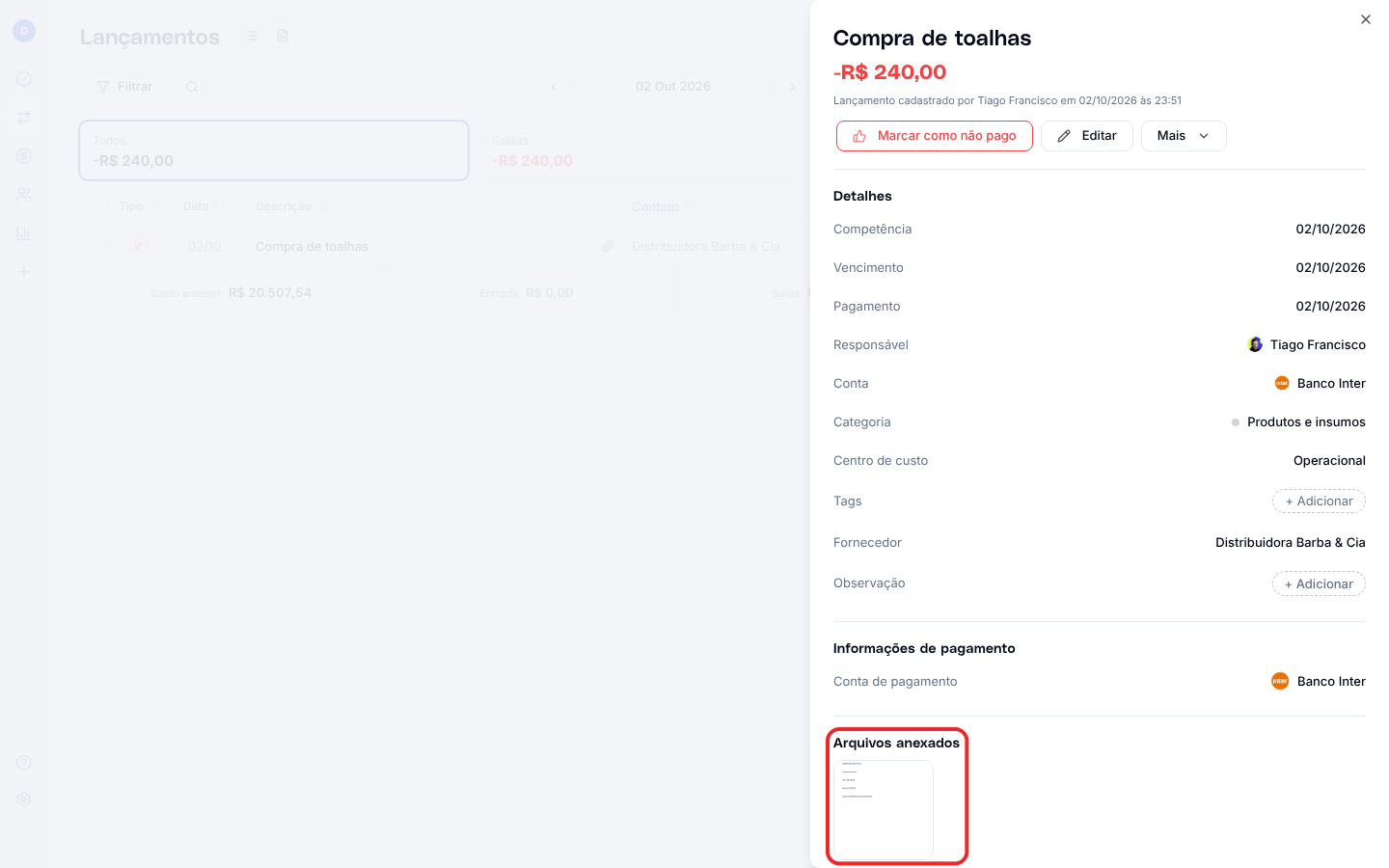Click the Editar button with pencil
The width and height of the screenshot is (1389, 868).
pyautogui.click(x=1086, y=136)
